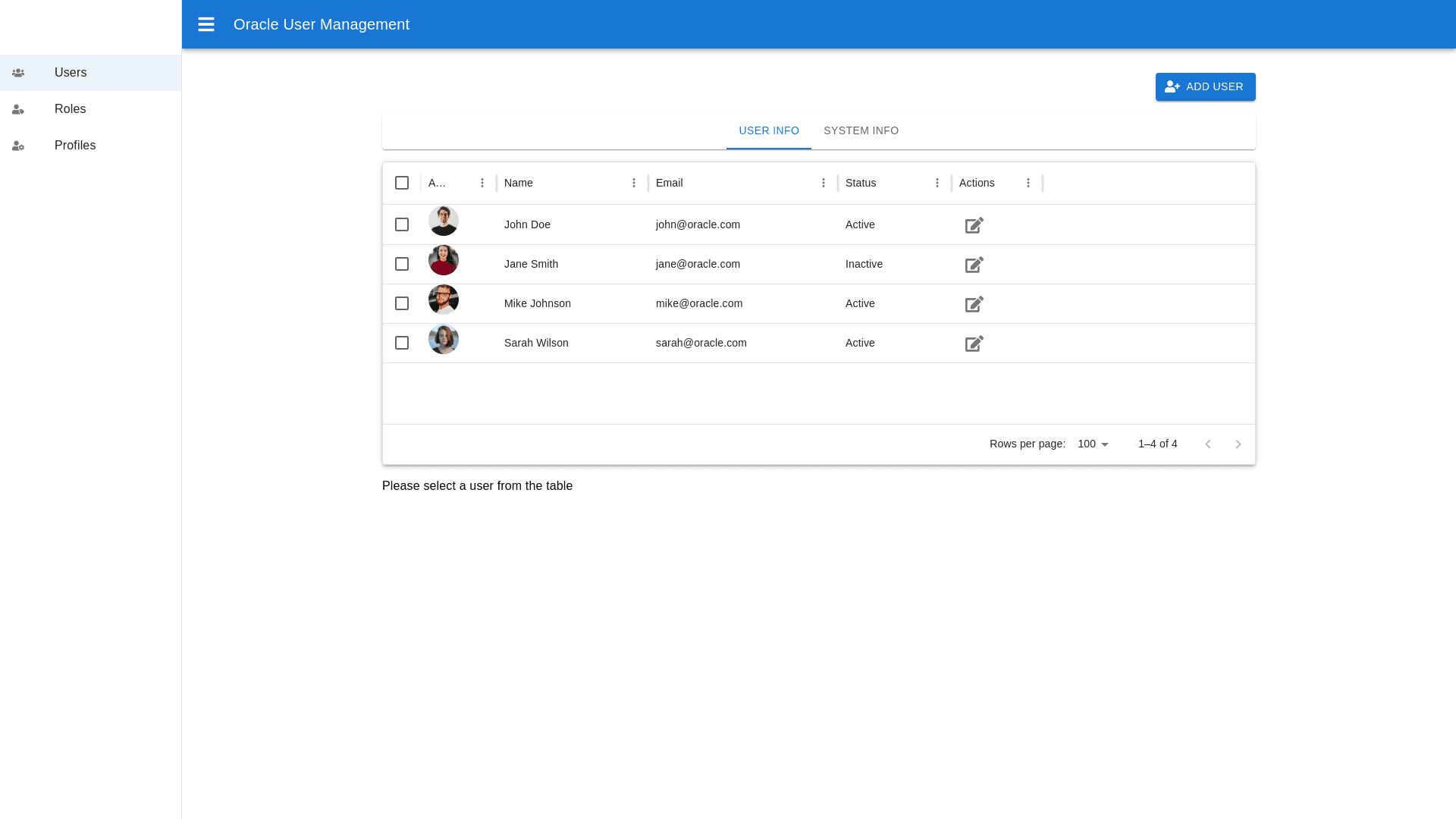Go to next page chevron
The width and height of the screenshot is (1456, 819).
(x=1238, y=444)
